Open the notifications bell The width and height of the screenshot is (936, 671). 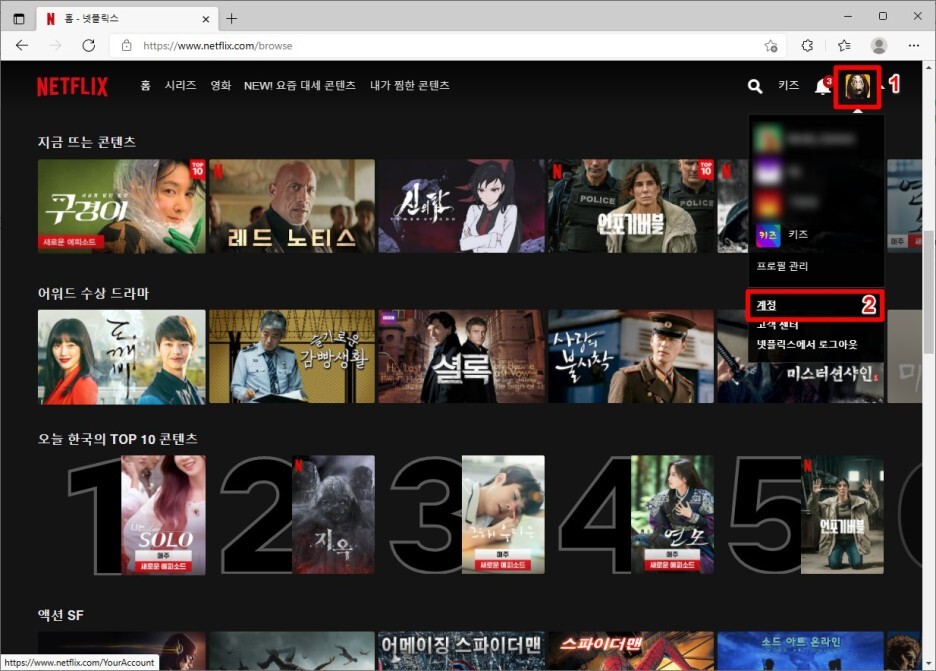pyautogui.click(x=822, y=87)
